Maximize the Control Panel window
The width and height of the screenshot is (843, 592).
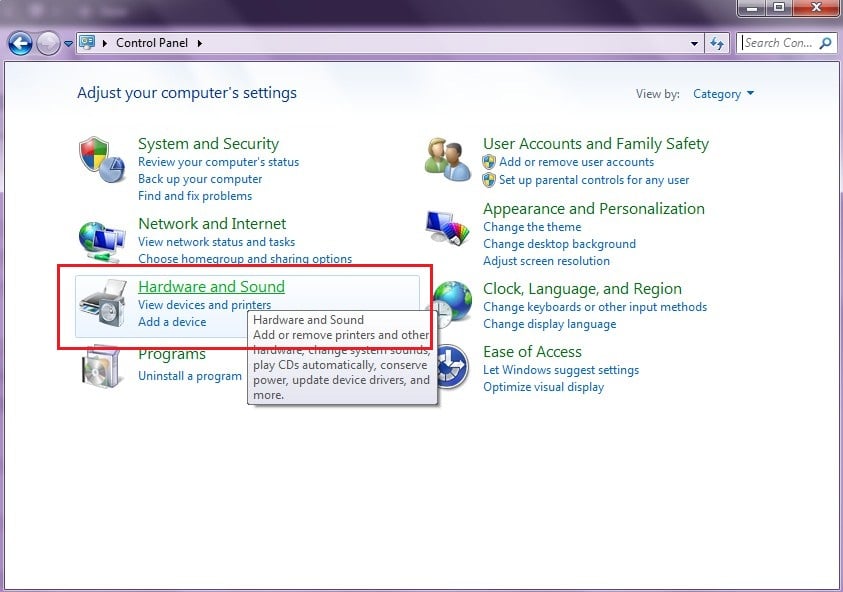coord(779,8)
